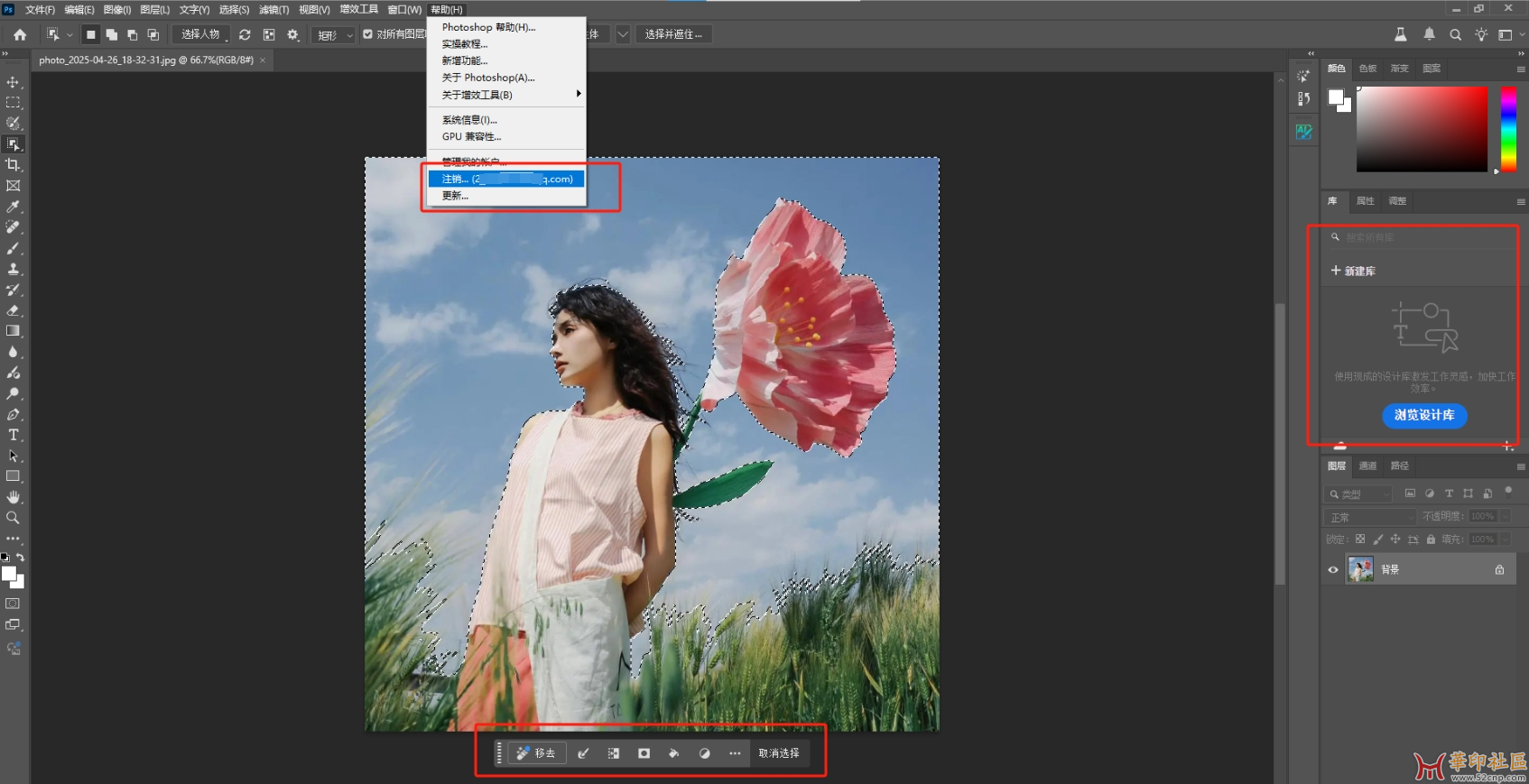Click the 浏览设计库 button
1529x784 pixels.
(x=1424, y=415)
